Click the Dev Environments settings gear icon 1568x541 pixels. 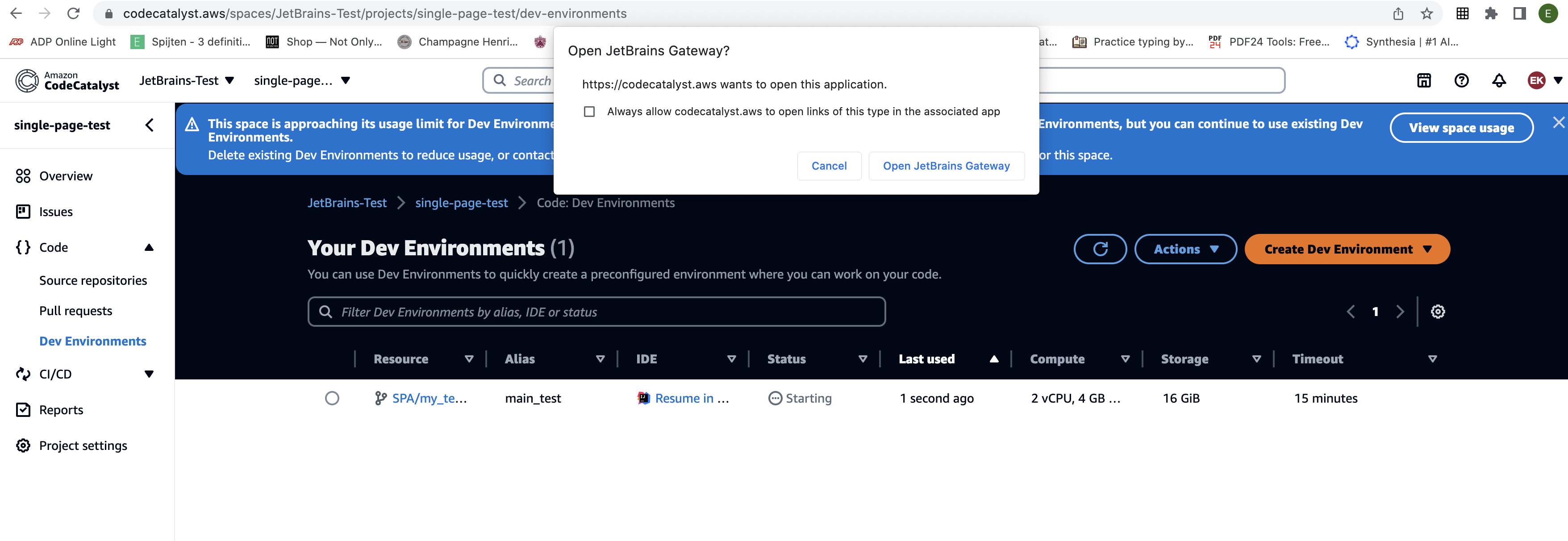tap(1438, 311)
